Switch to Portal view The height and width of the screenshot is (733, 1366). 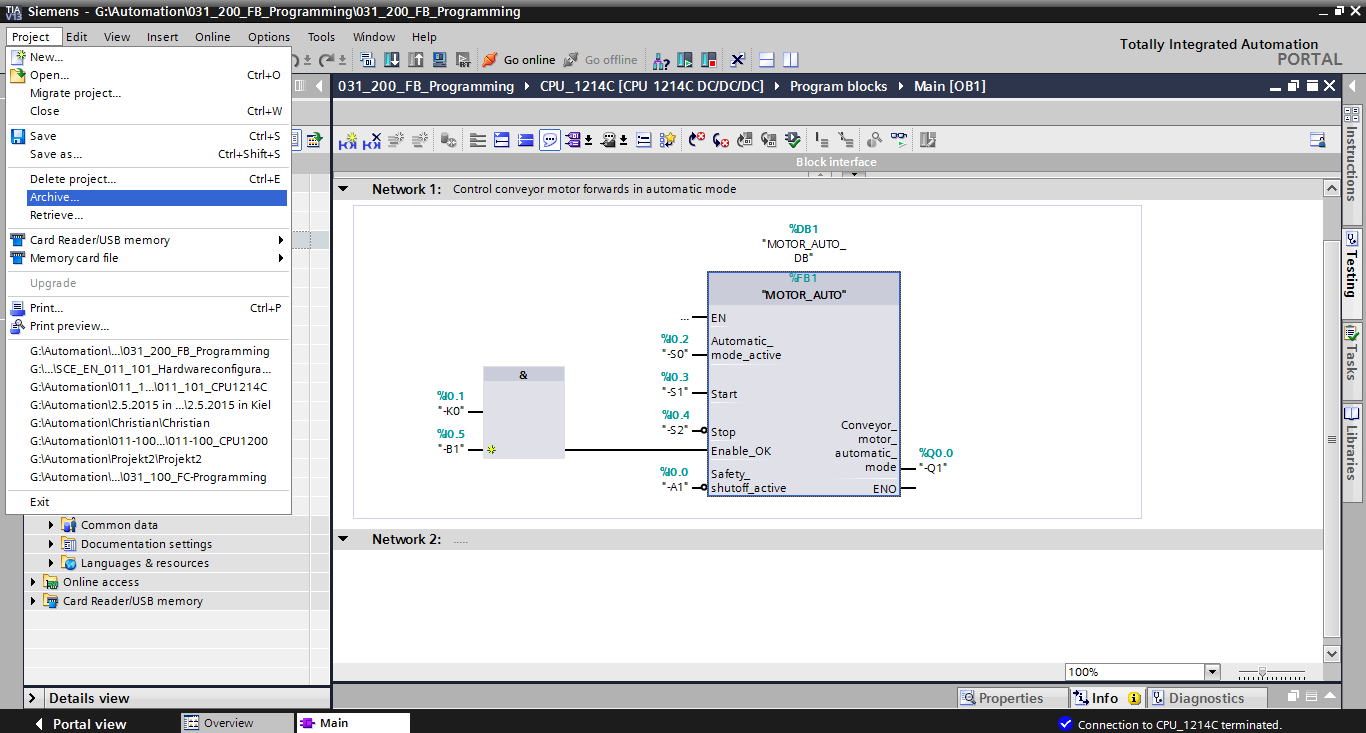pyautogui.click(x=80, y=723)
